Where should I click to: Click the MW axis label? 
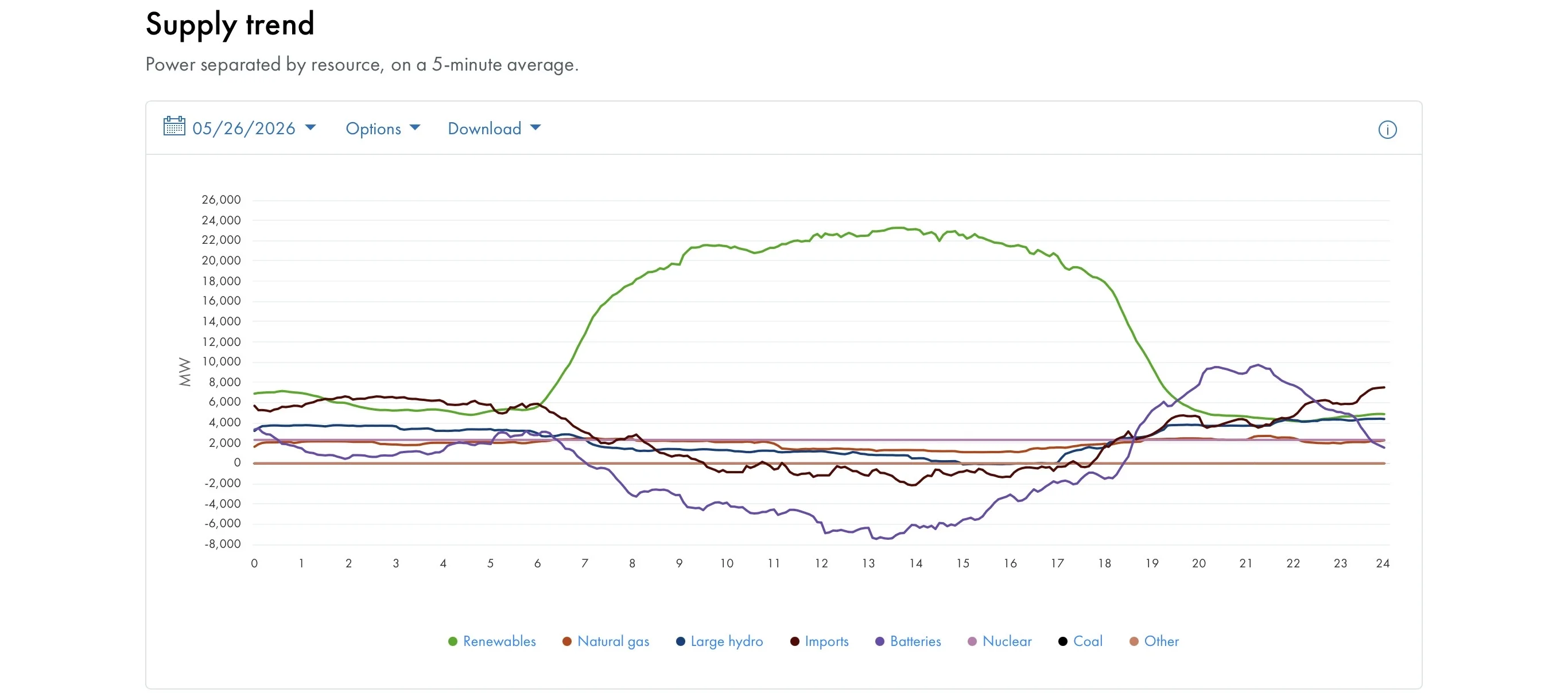point(184,372)
